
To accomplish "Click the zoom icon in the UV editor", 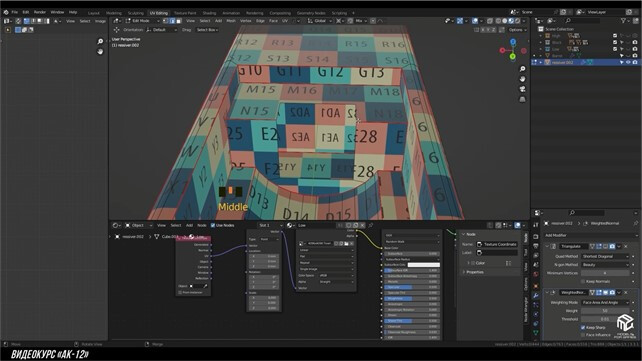I will 100,41.
